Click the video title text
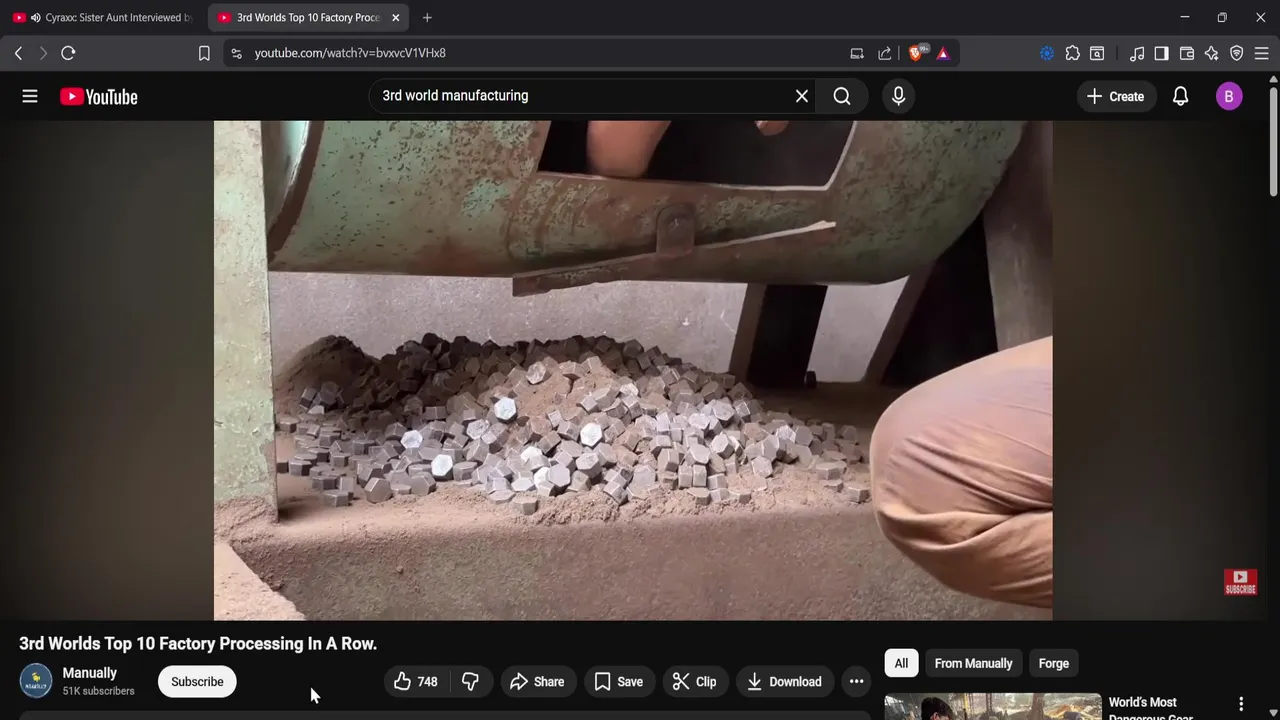Screen dimensions: 1280x720 tap(198, 643)
